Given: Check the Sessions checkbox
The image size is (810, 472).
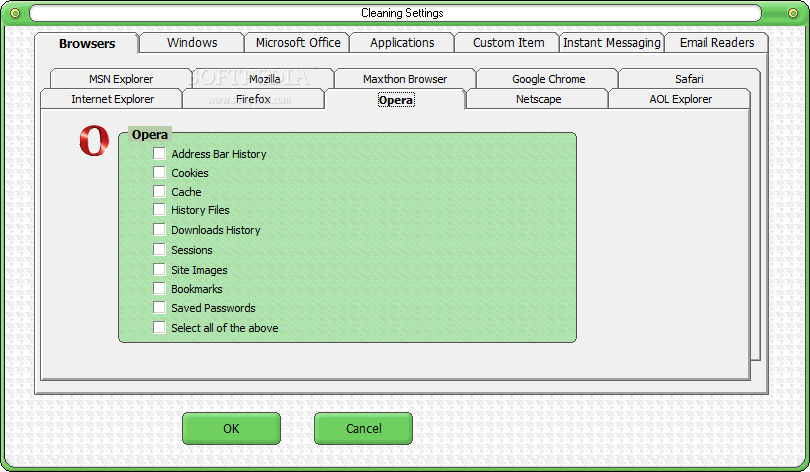Looking at the screenshot, I should click(x=159, y=250).
